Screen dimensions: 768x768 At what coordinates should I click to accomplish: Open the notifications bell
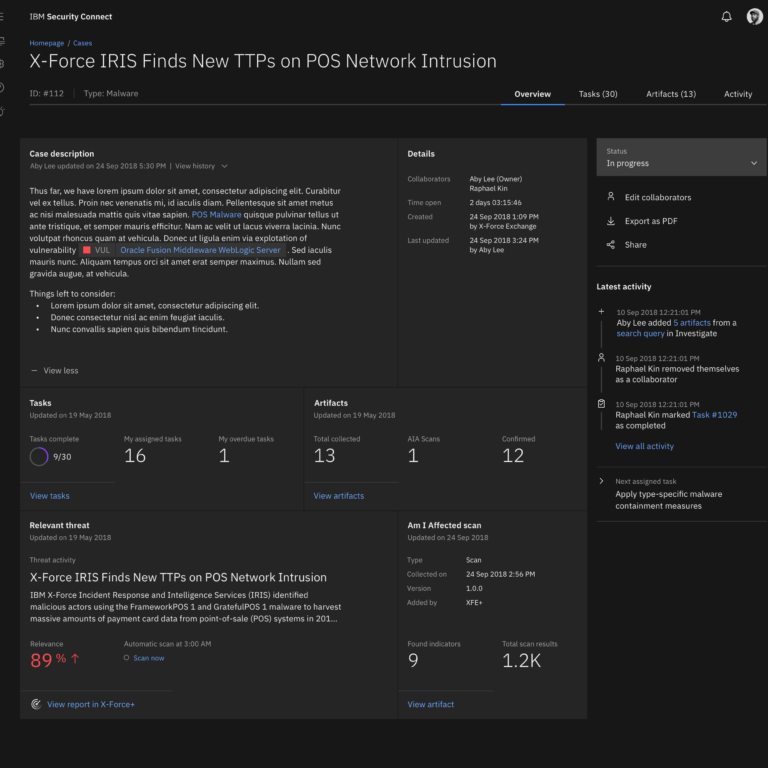[x=726, y=17]
